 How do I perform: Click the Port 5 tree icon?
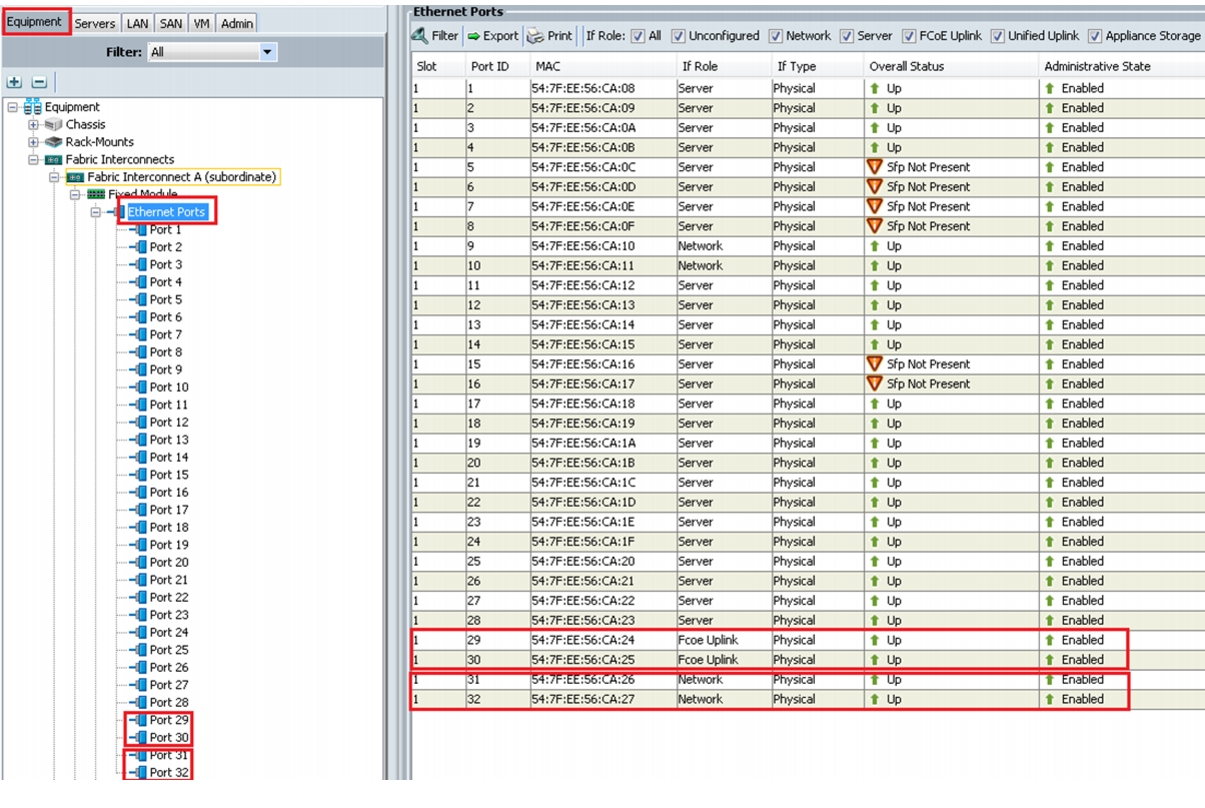click(140, 300)
